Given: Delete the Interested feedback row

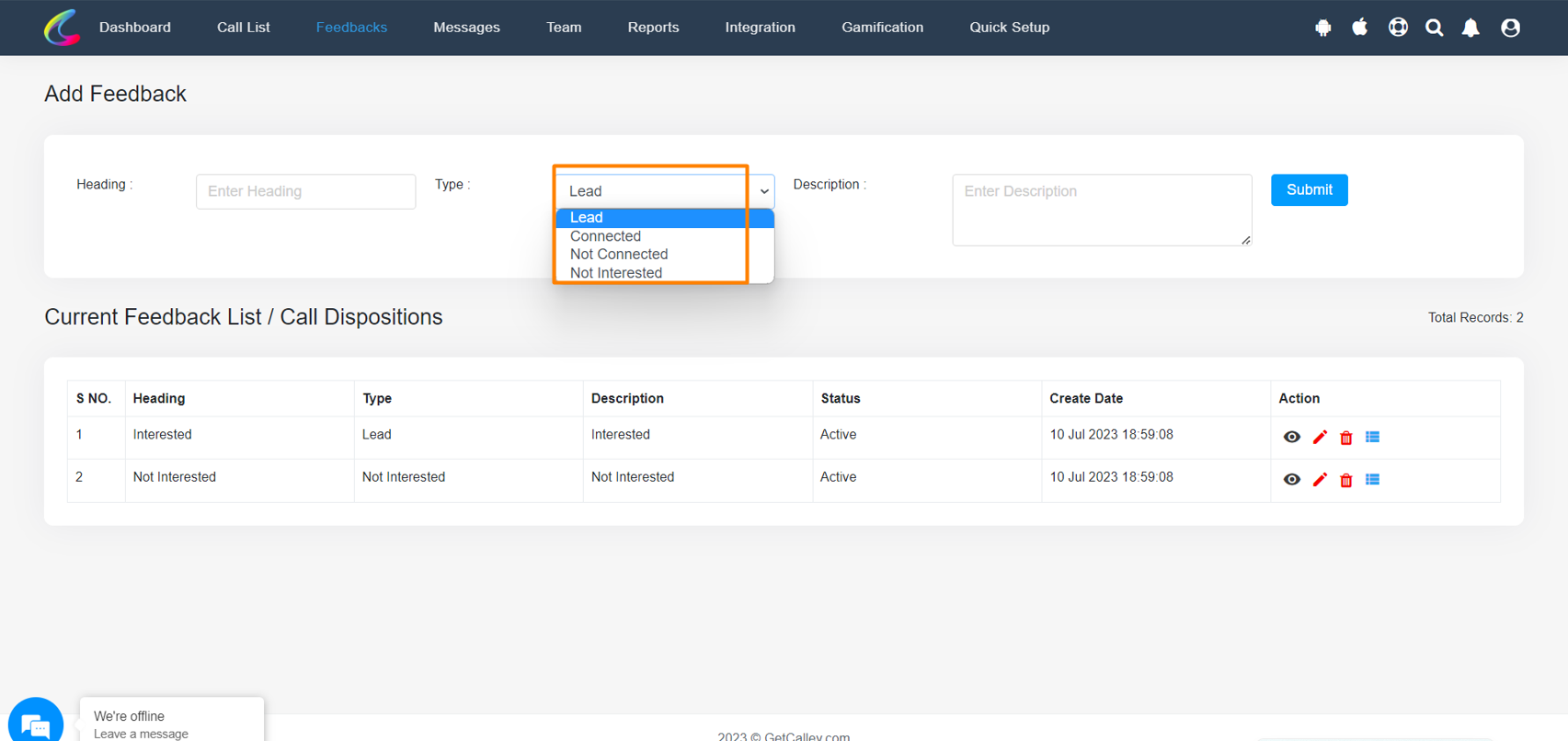Looking at the screenshot, I should (1346, 438).
